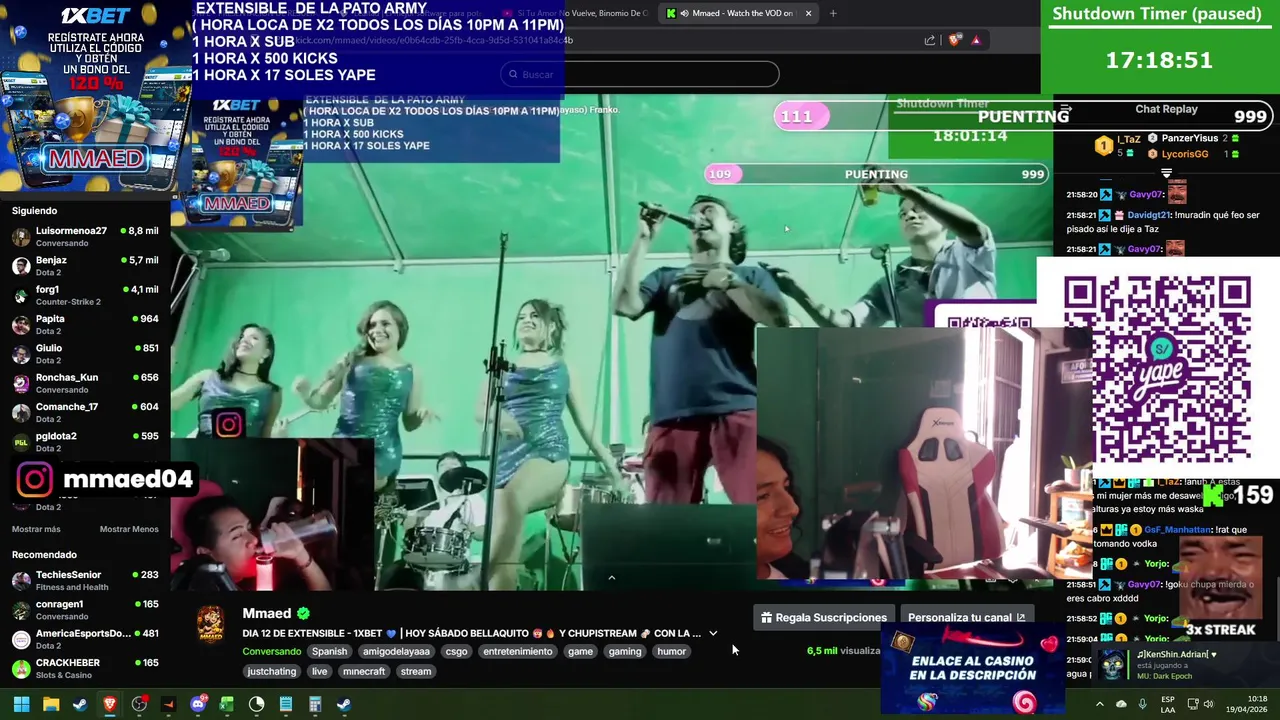This screenshot has width=1280, height=720.
Task: Select the game tag
Action: (x=580, y=651)
